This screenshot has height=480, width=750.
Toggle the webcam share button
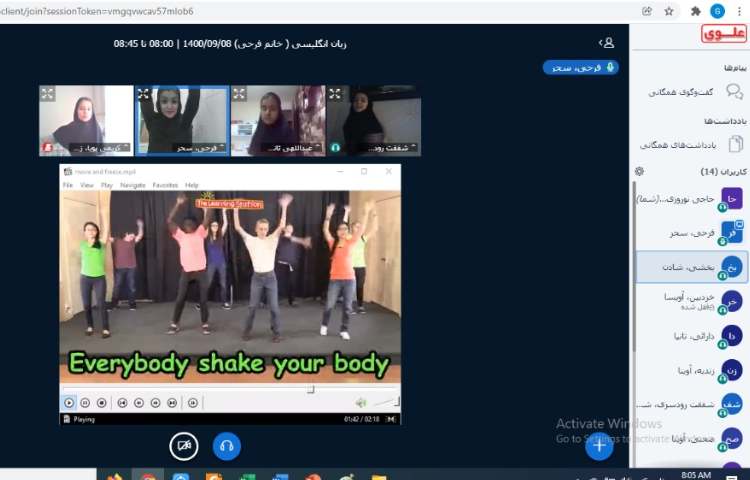[183, 446]
